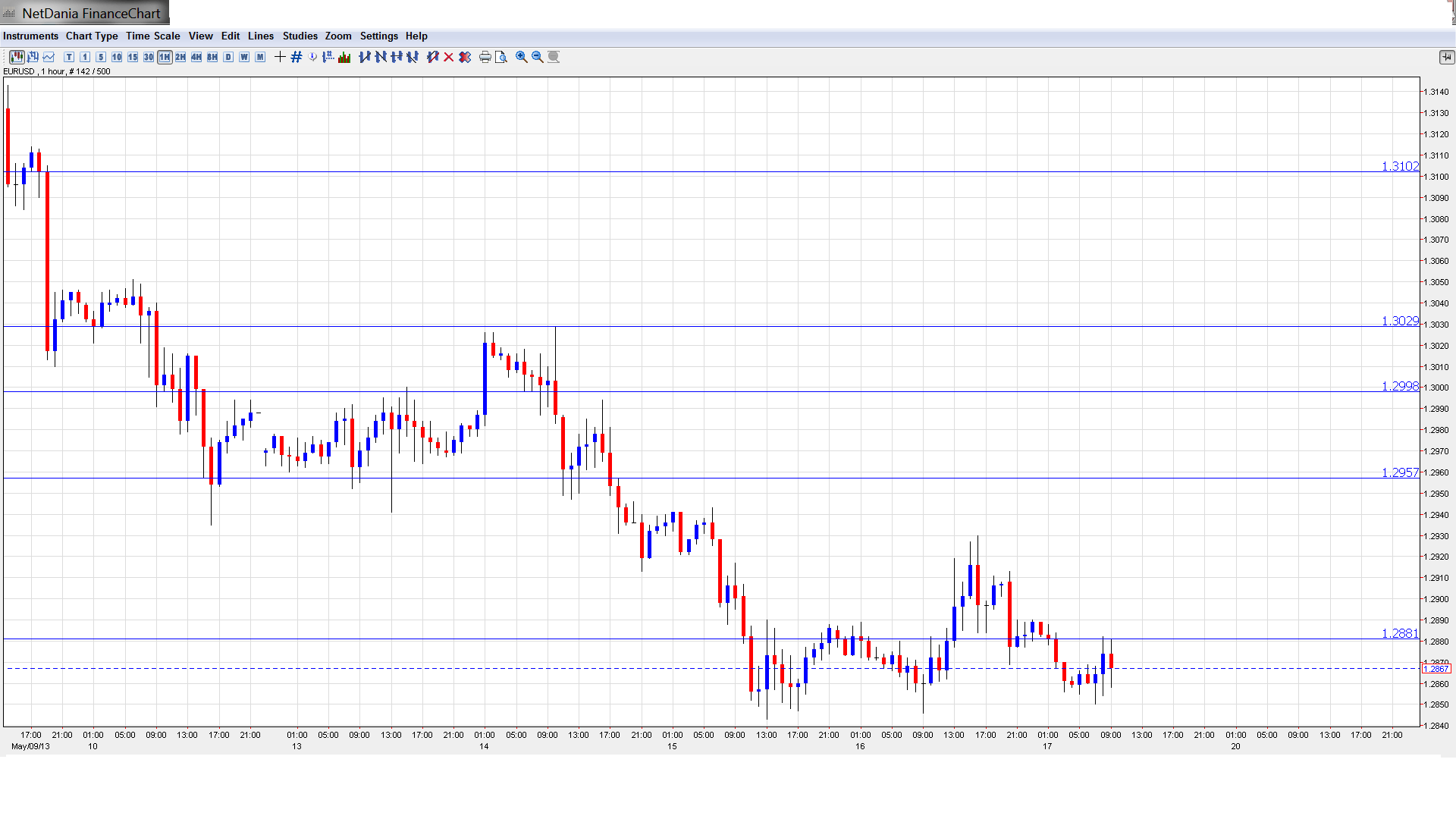
Task: Open the Studies menu
Action: (x=300, y=36)
